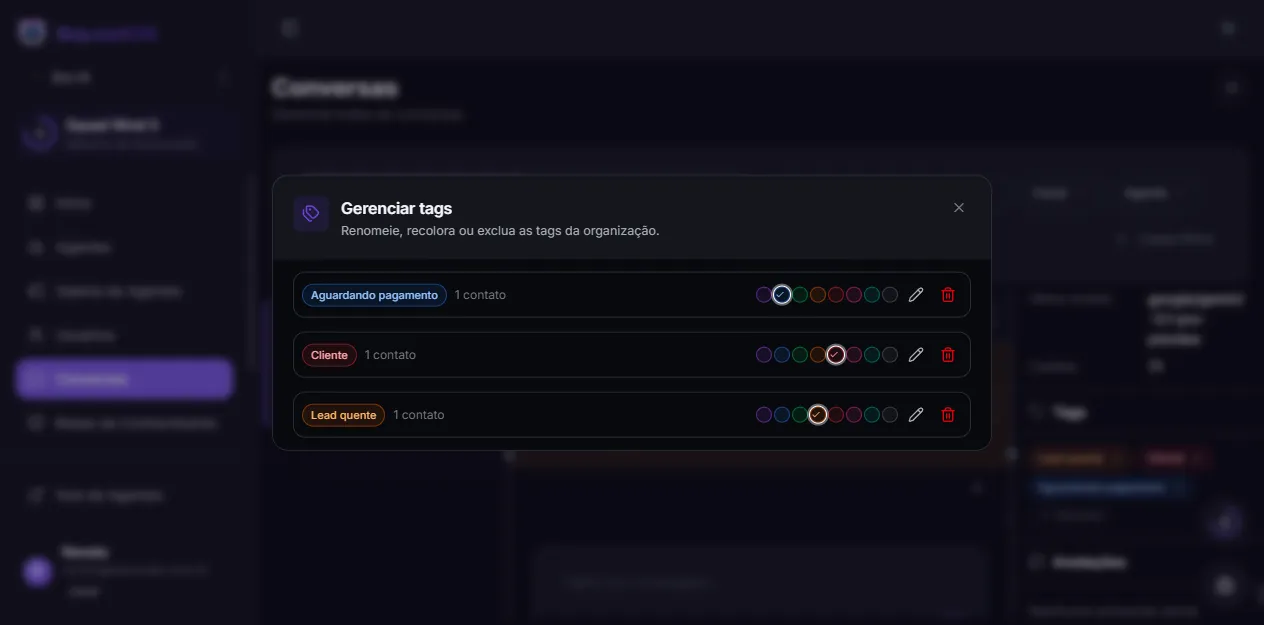
Task: Set Aguardando pagamento color to green
Action: [x=800, y=295]
